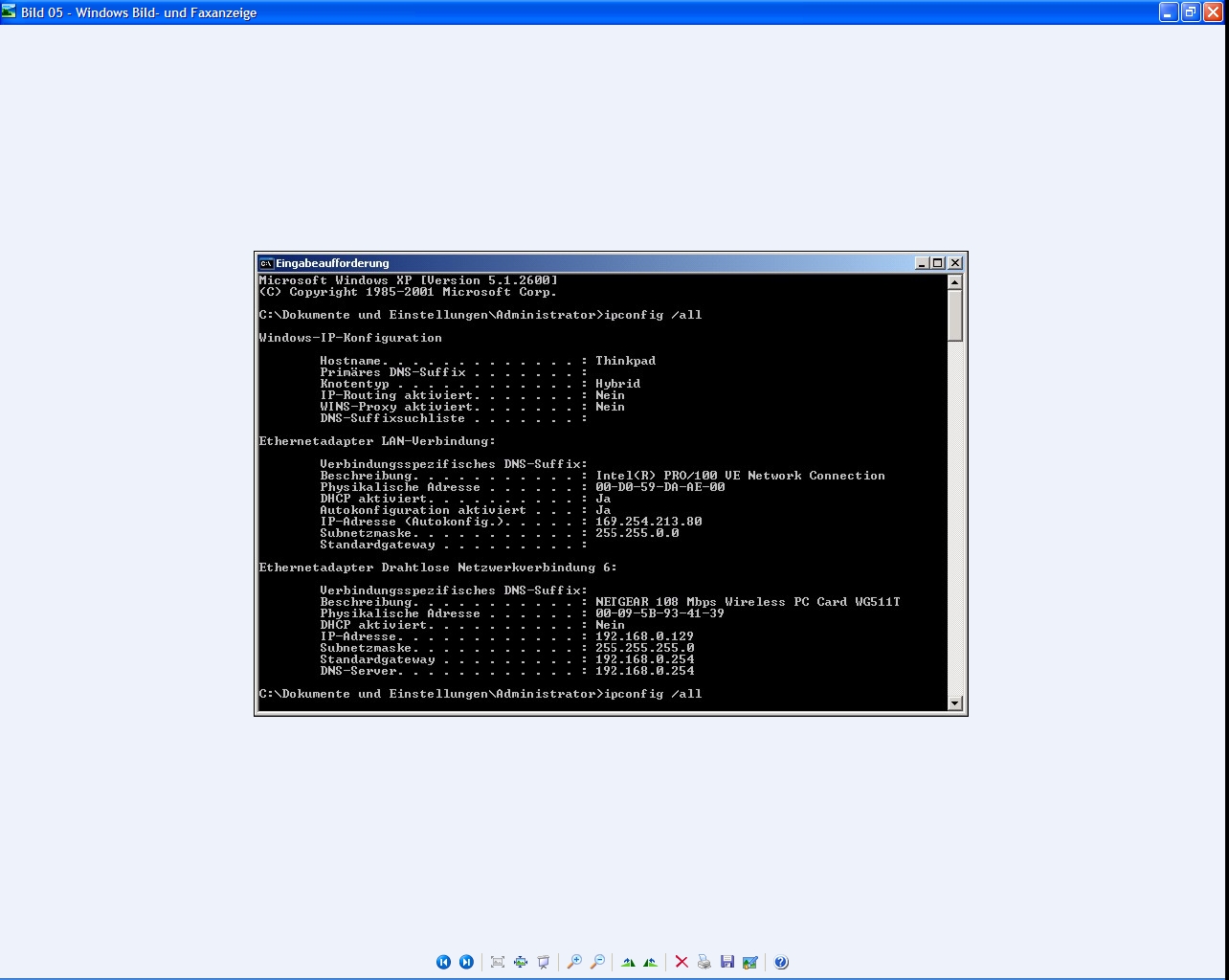Image resolution: width=1229 pixels, height=980 pixels.
Task: Click the console scrollbar down arrow
Action: [954, 703]
